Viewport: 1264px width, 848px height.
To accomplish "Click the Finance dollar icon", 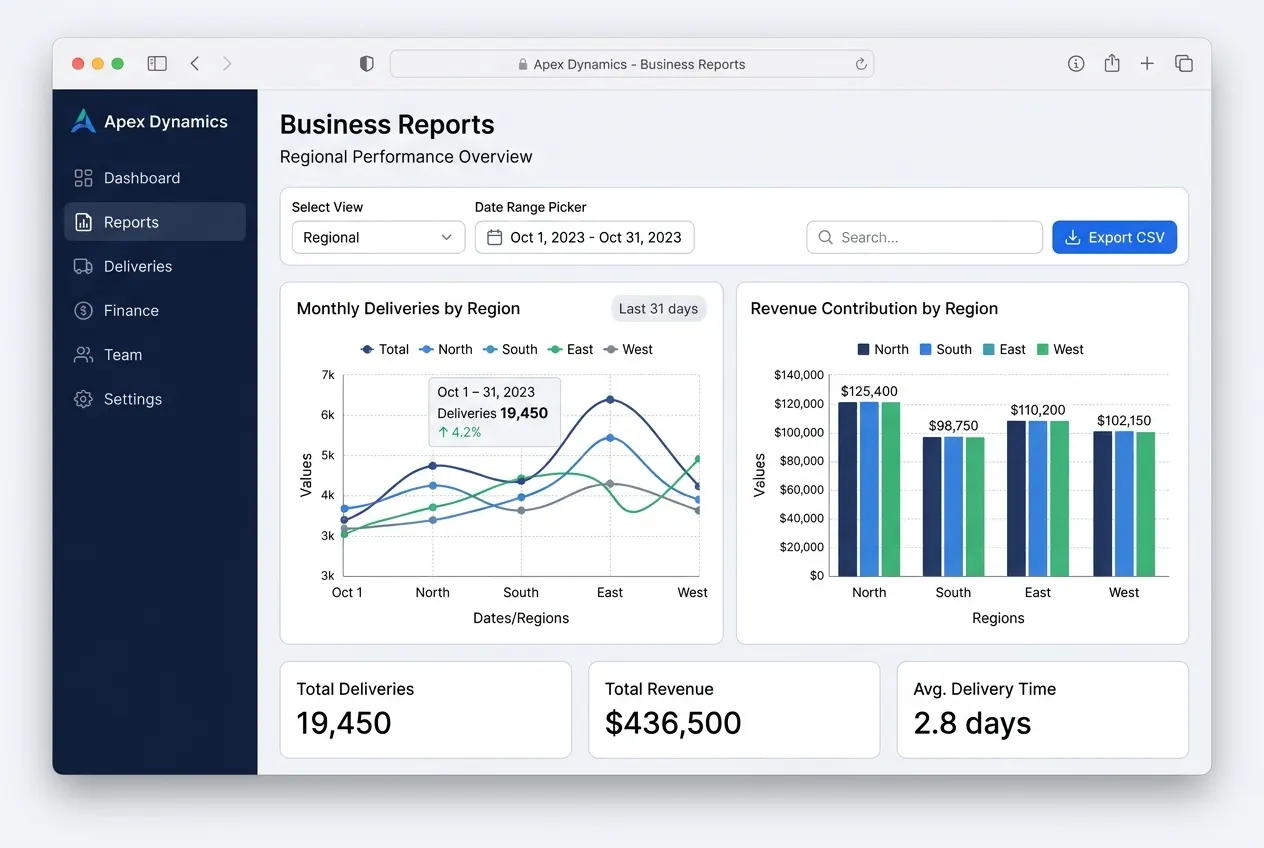I will [83, 310].
